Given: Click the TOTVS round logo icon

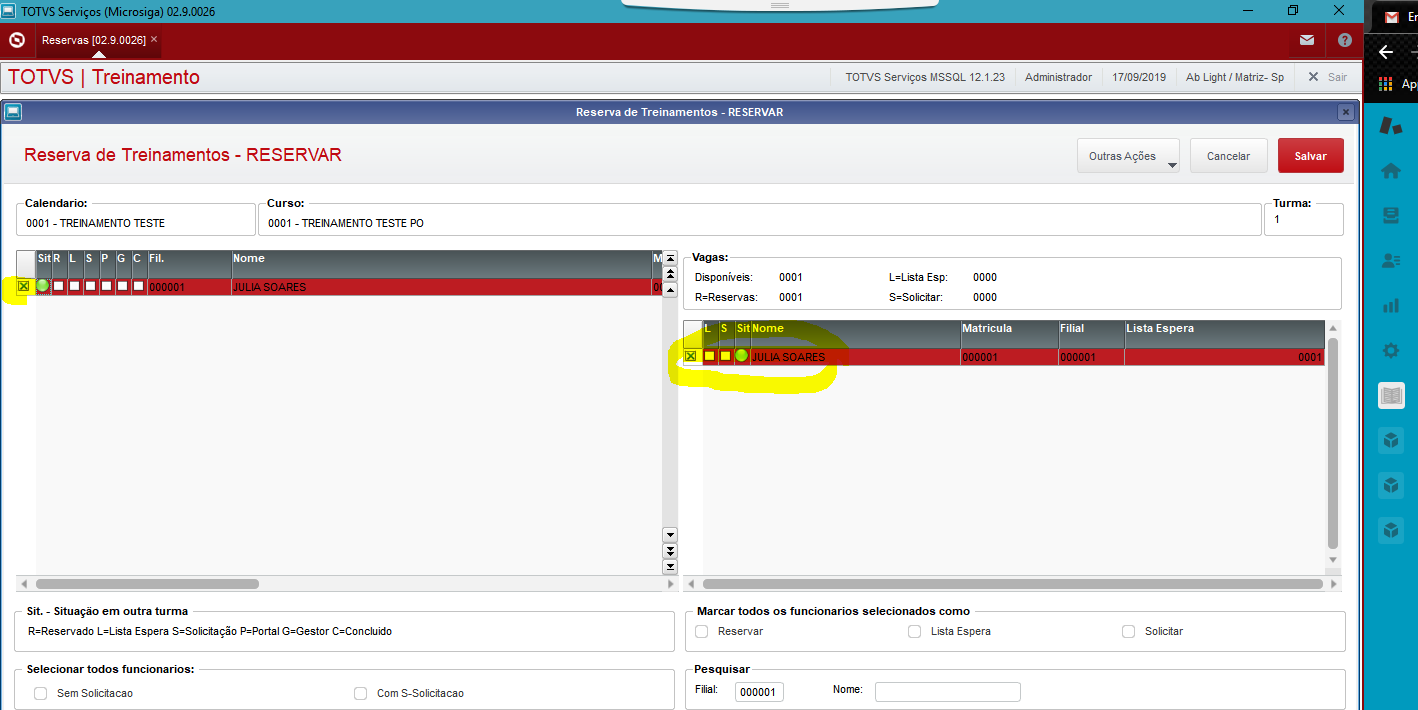Looking at the screenshot, I should 16,41.
